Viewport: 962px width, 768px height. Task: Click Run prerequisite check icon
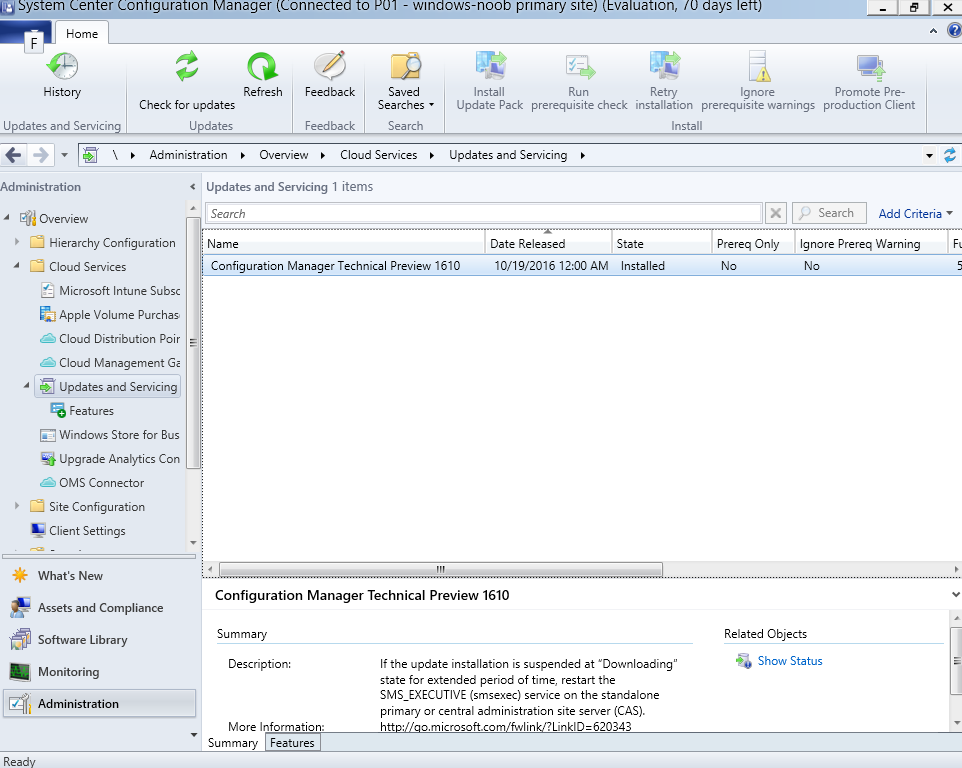[579, 67]
